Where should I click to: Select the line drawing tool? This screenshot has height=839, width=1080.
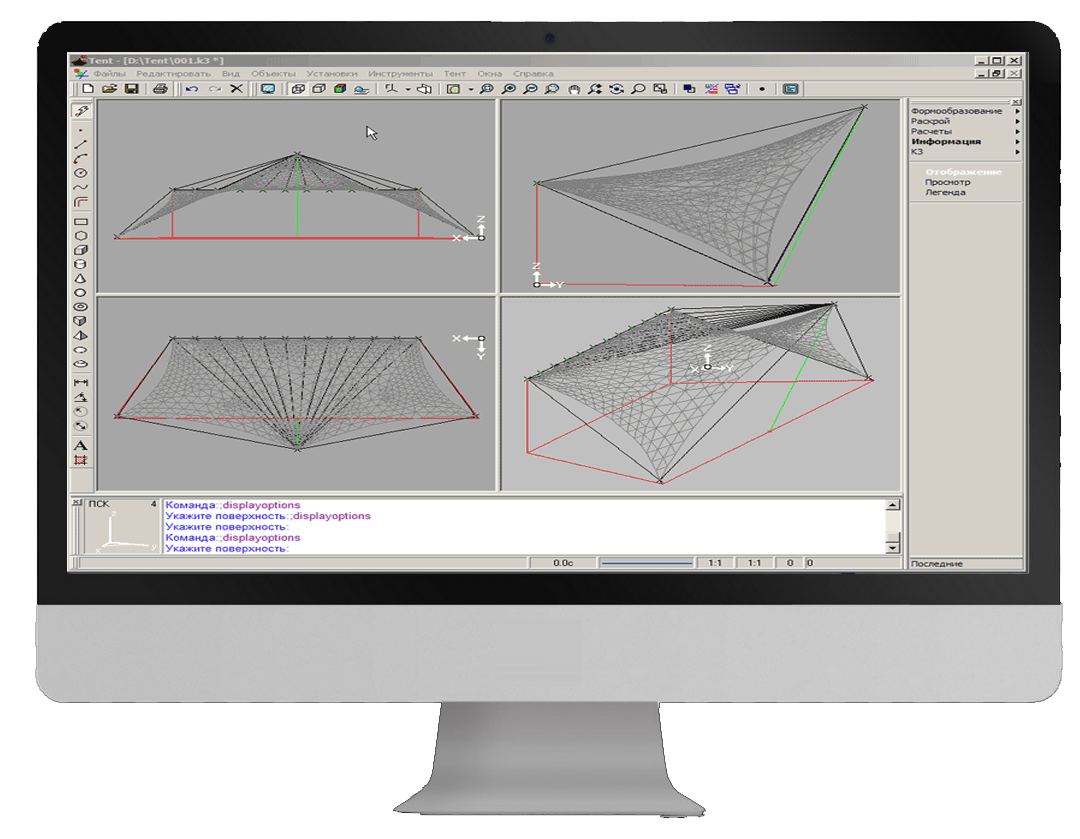click(x=81, y=145)
